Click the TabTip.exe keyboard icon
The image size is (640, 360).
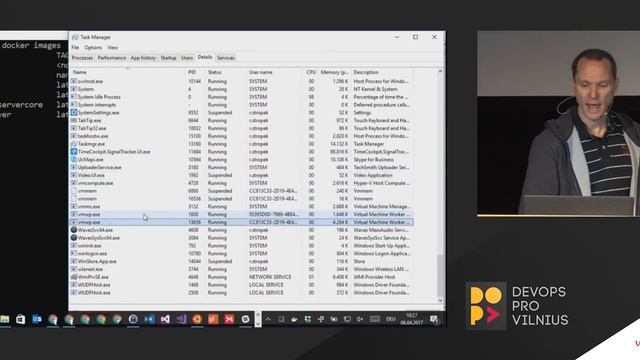[74, 120]
